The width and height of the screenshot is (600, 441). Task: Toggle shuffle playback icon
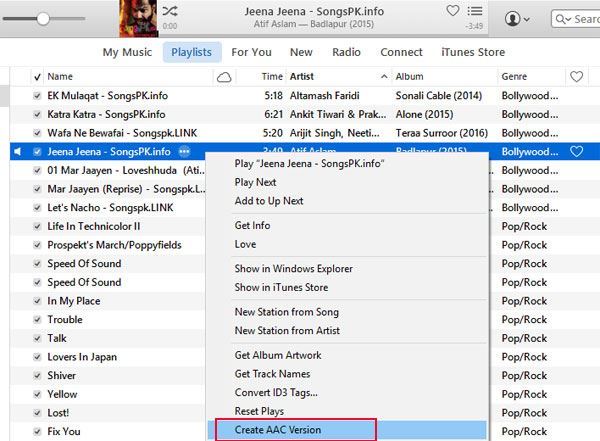[170, 11]
